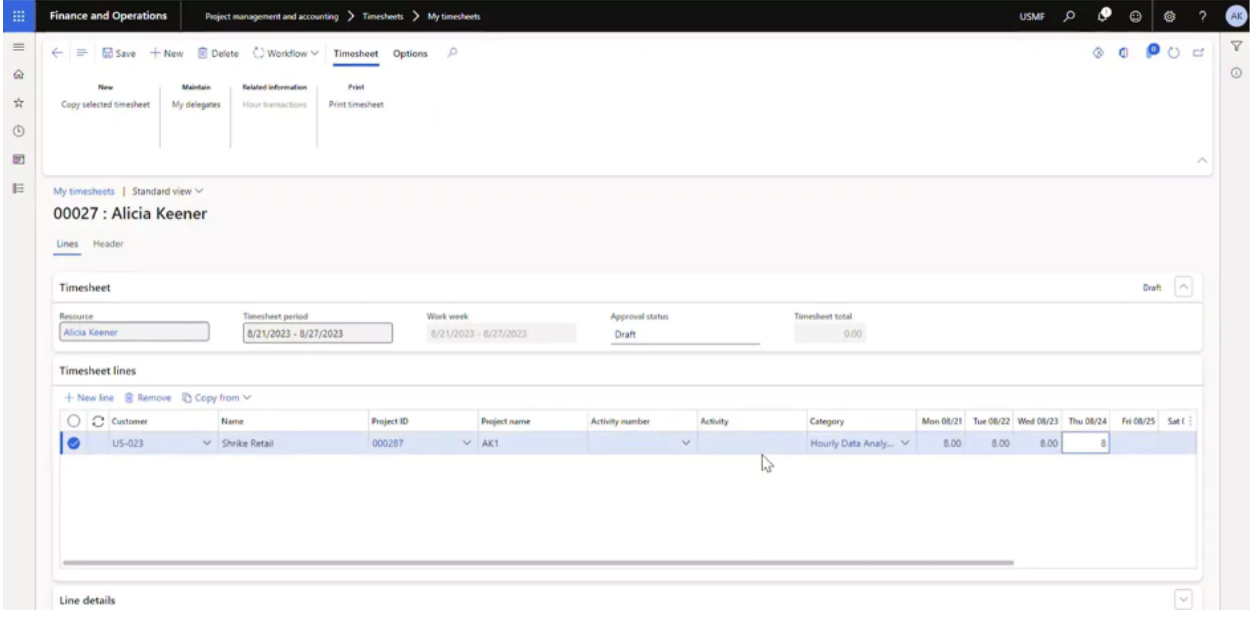1258x620 pixels.
Task: Click Timesheets in the breadcrumb
Action: 382,16
